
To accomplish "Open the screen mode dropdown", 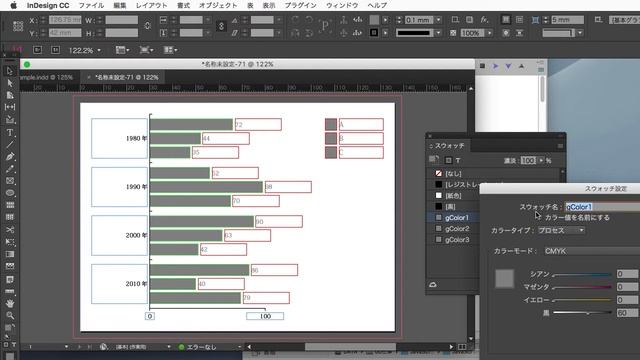I will coord(146,50).
